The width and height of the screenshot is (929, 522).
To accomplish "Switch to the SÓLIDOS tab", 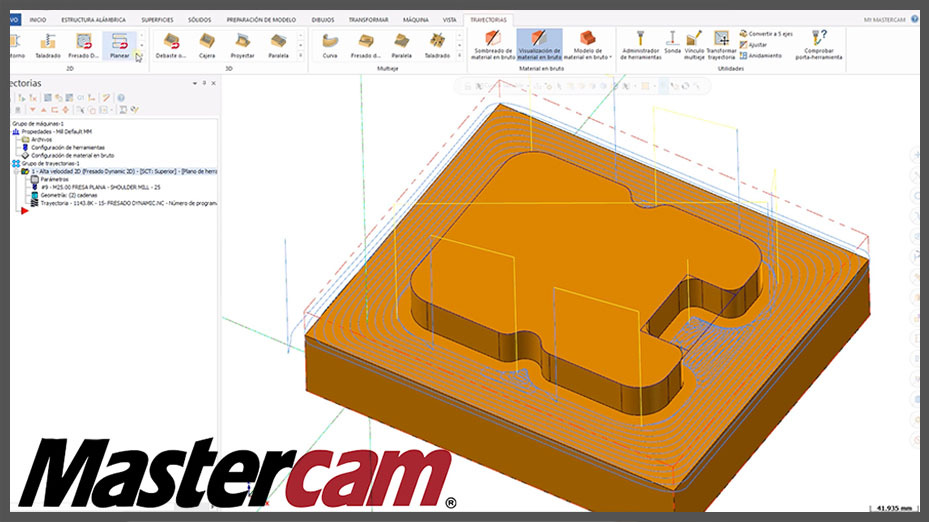I will click(200, 20).
